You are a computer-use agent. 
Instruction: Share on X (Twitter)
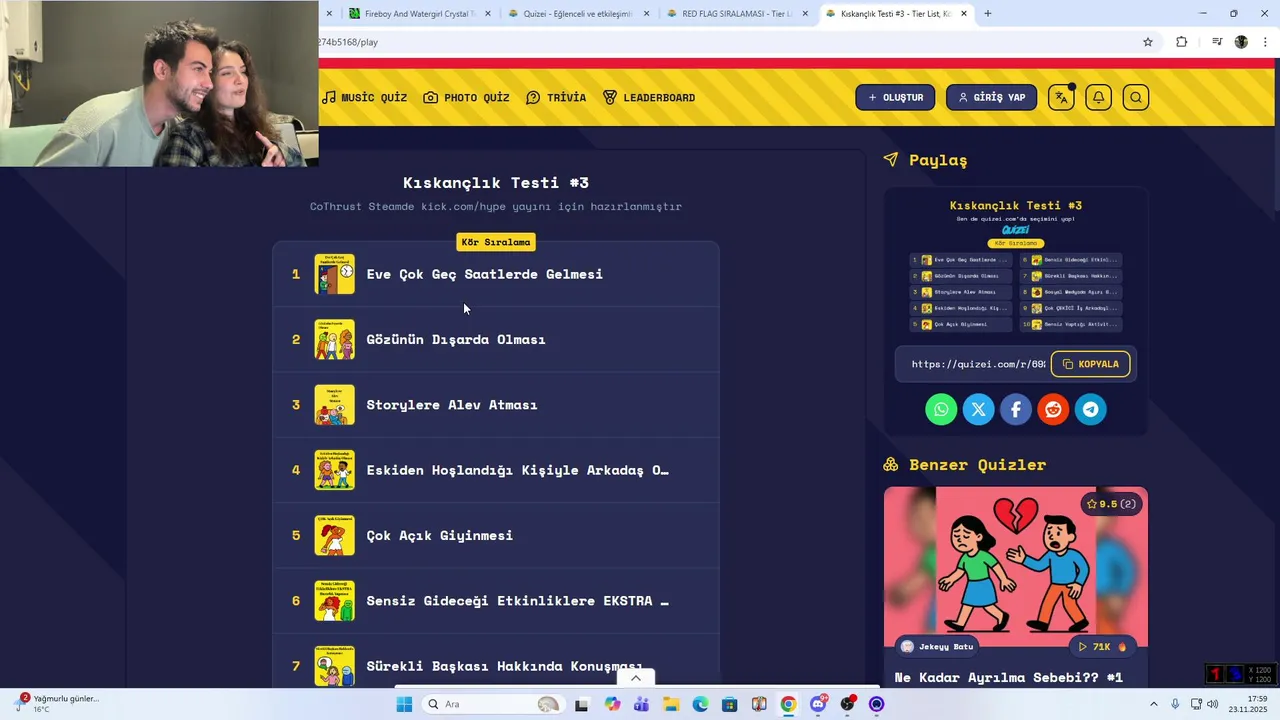pos(978,409)
